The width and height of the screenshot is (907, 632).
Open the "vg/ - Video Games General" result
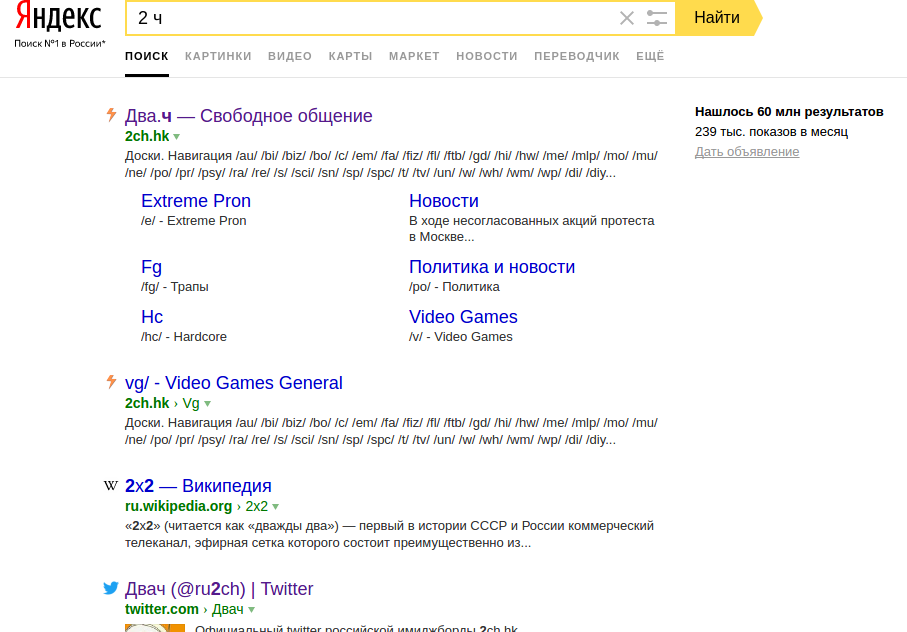pos(234,383)
